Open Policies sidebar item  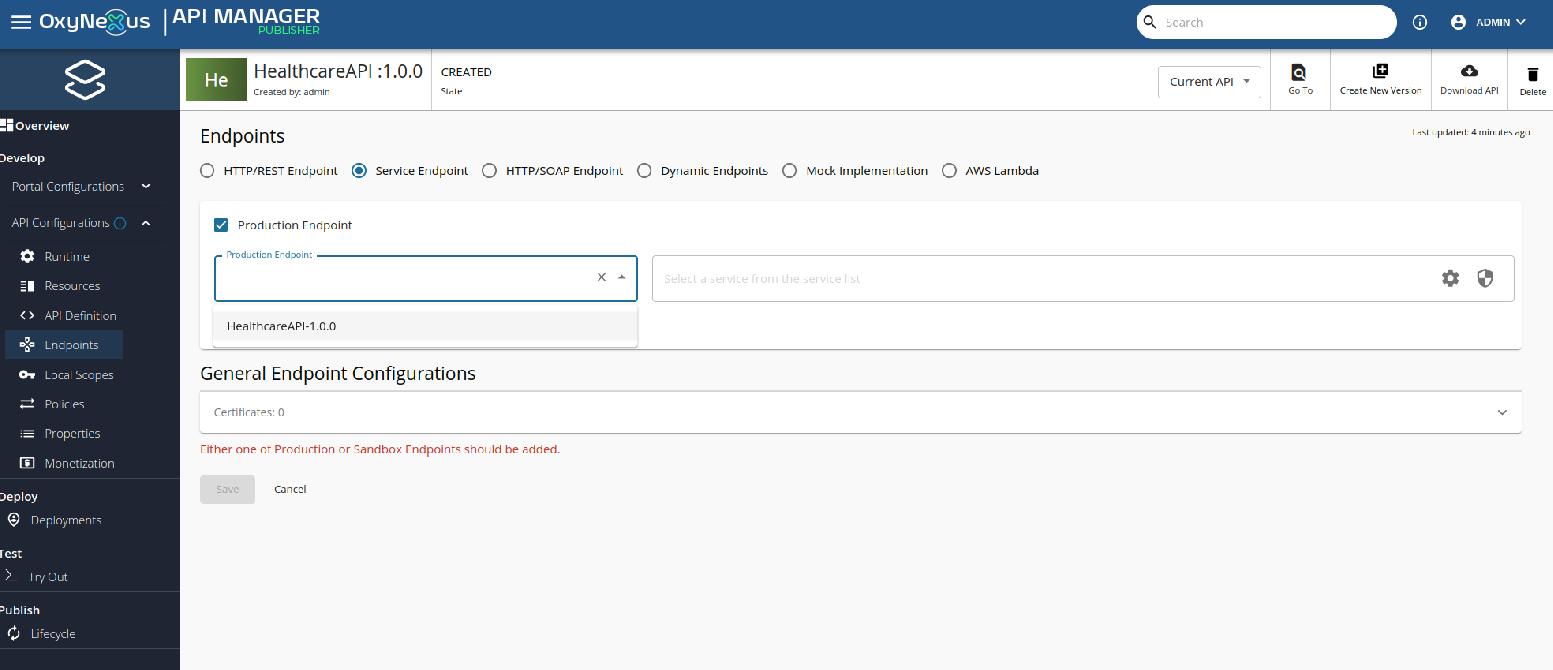(x=64, y=404)
